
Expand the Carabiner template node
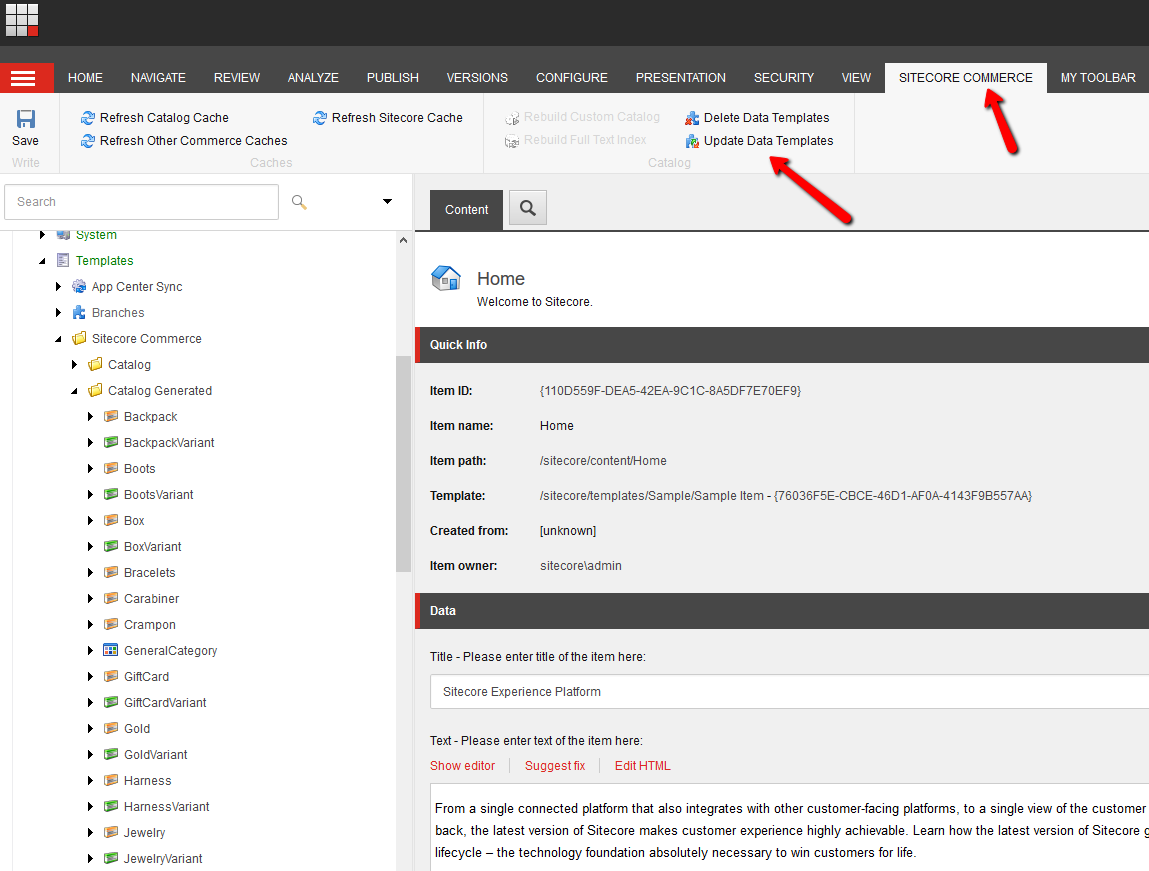pos(91,598)
